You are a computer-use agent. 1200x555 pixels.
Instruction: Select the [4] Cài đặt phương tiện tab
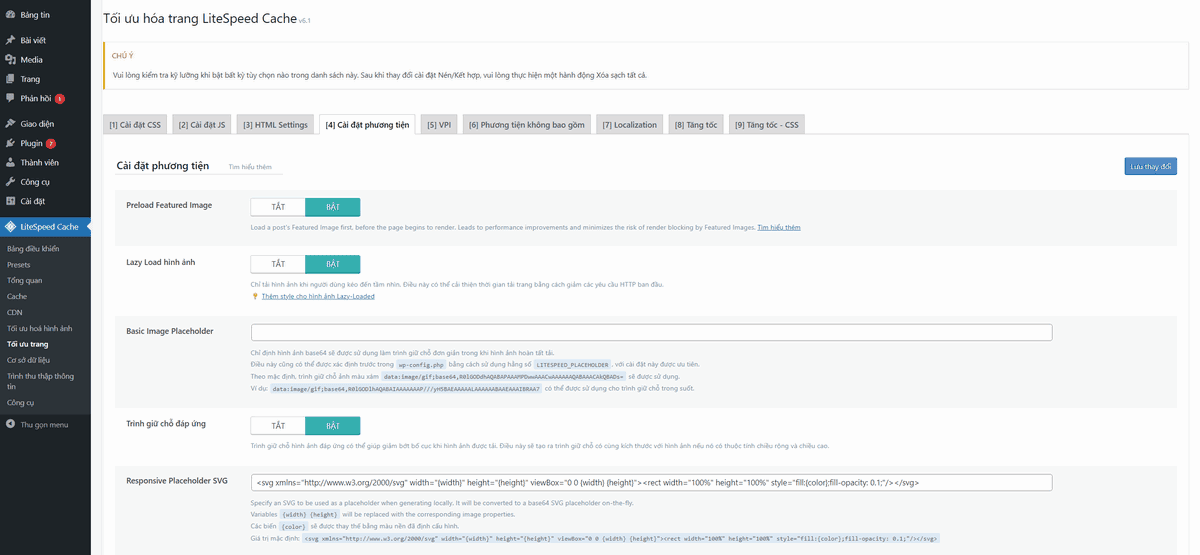[x=367, y=125]
